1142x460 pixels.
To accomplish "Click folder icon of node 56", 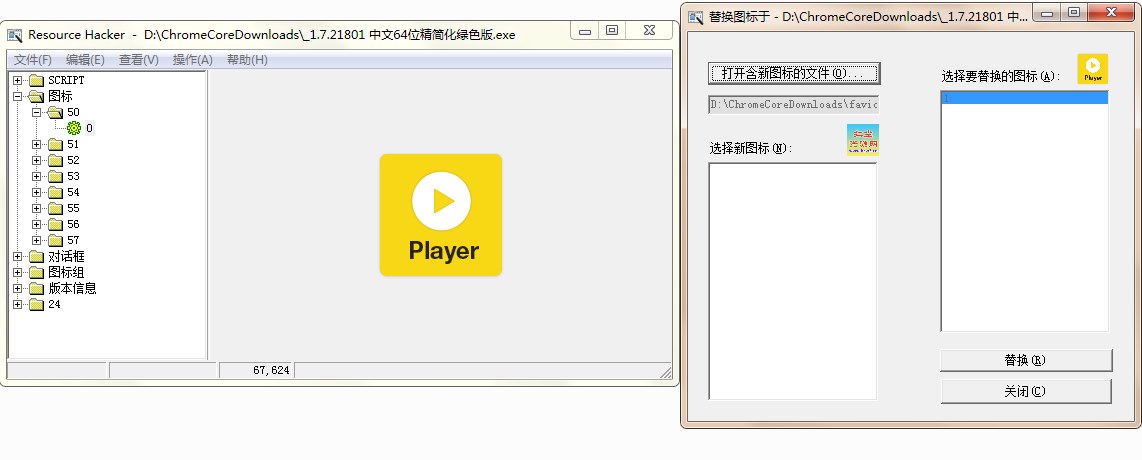I will click(x=55, y=224).
